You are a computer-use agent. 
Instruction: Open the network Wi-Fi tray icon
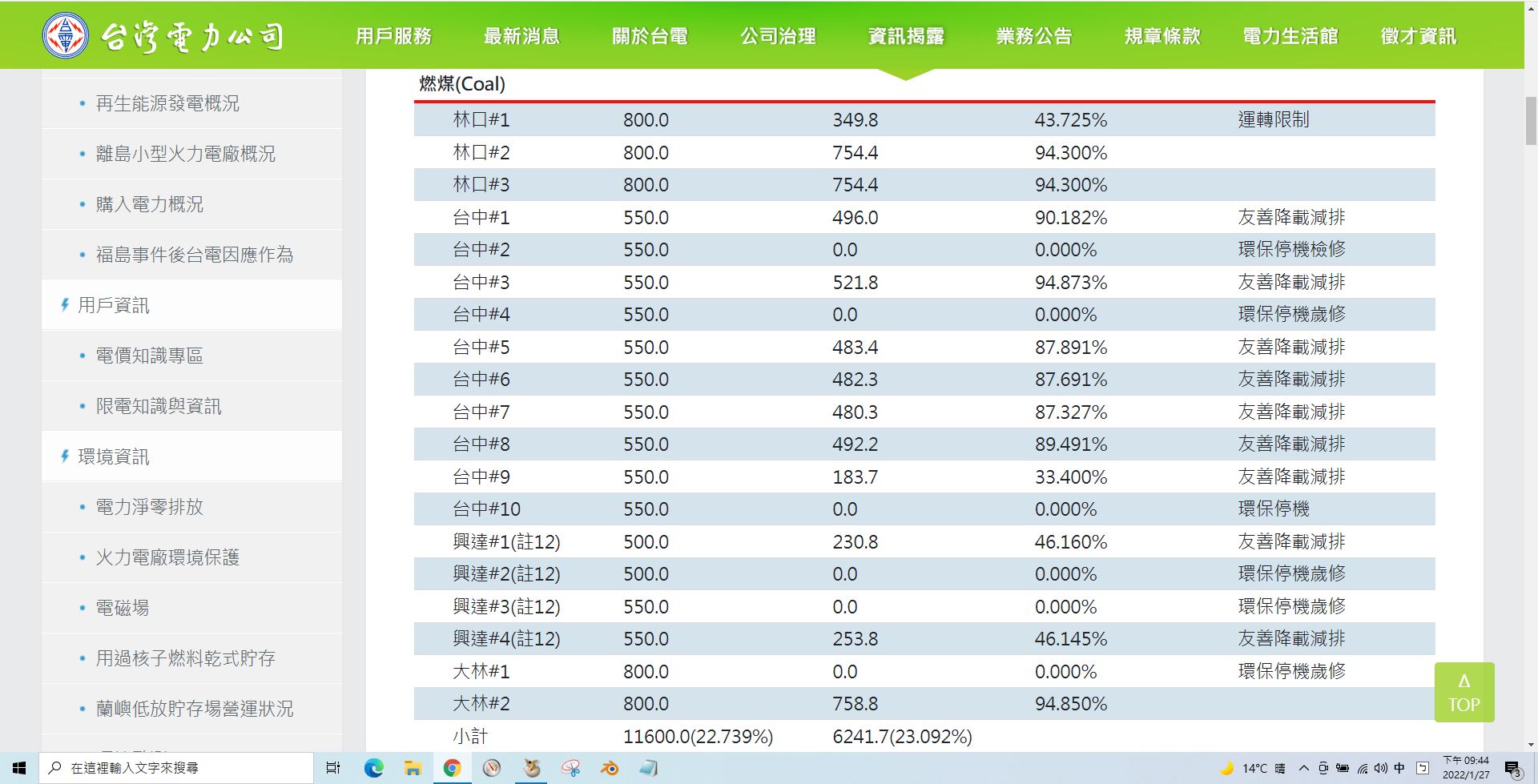[x=1362, y=768]
